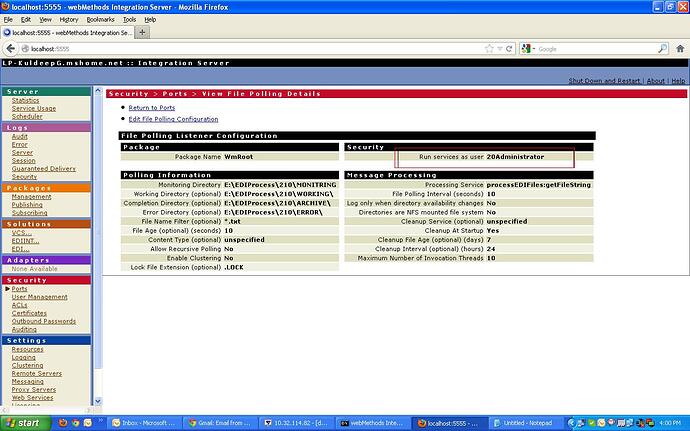Open the ACLs link

[x=19, y=305]
